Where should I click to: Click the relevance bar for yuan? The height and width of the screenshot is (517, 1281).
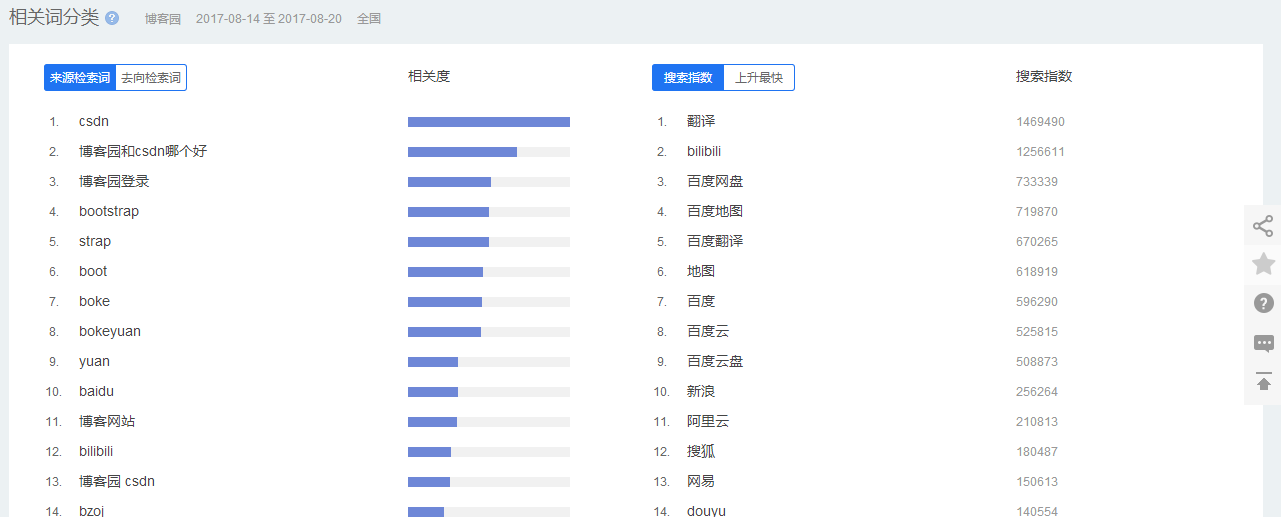coord(489,362)
